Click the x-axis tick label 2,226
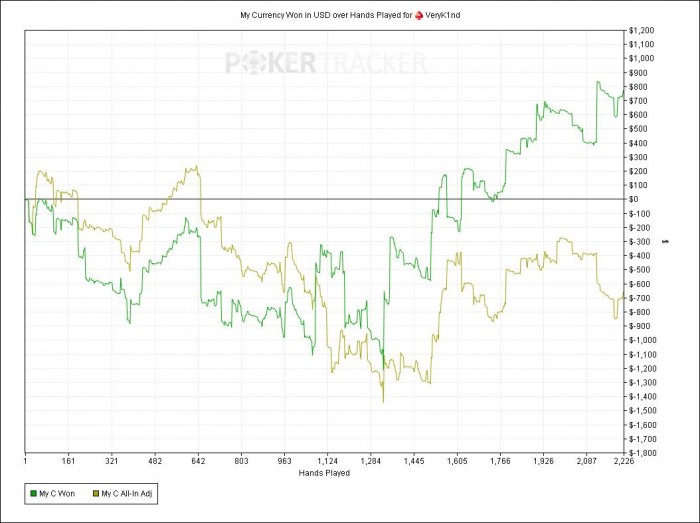Screen dimensions: 700x523 point(624,461)
